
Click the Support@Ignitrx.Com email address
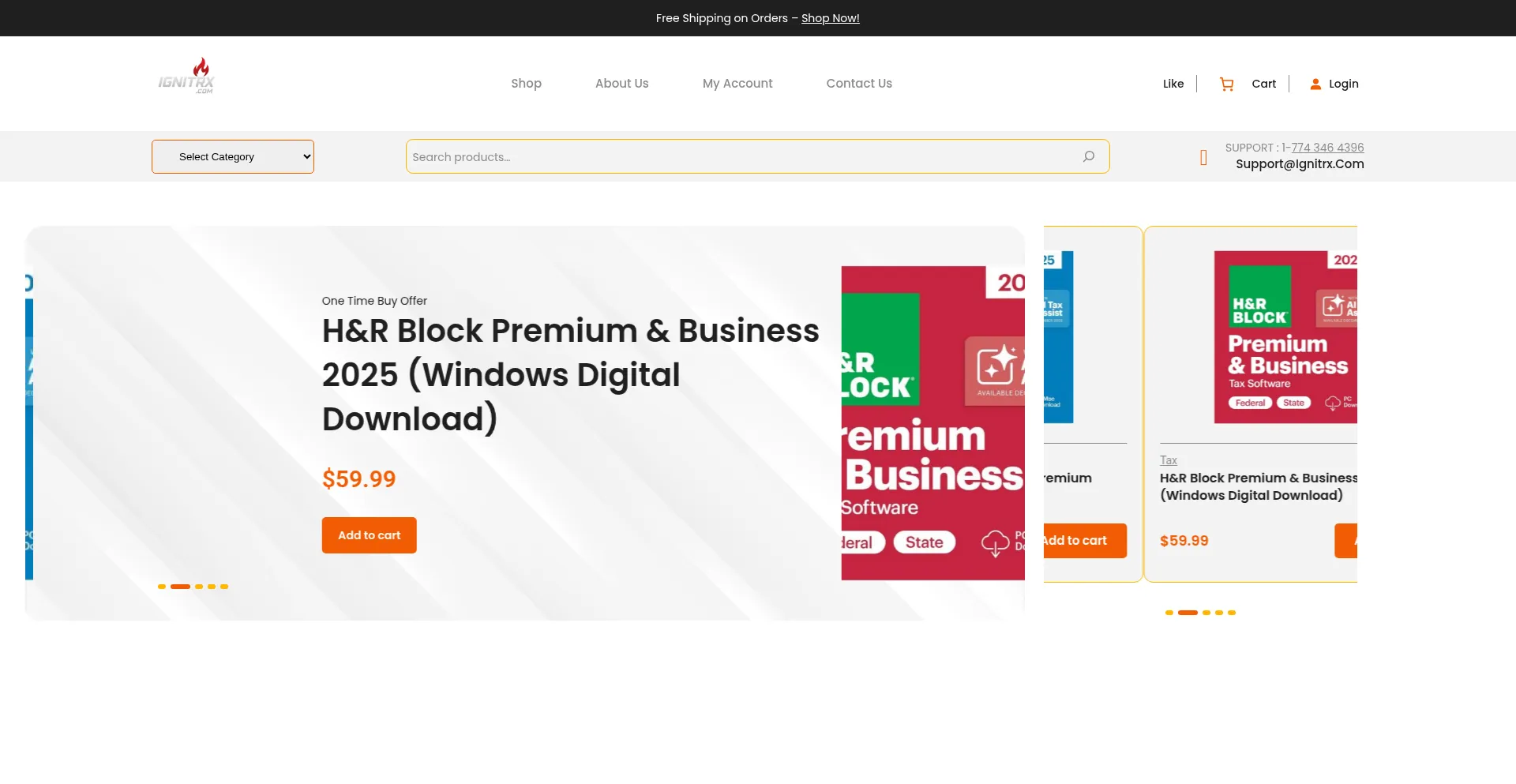[x=1300, y=164]
